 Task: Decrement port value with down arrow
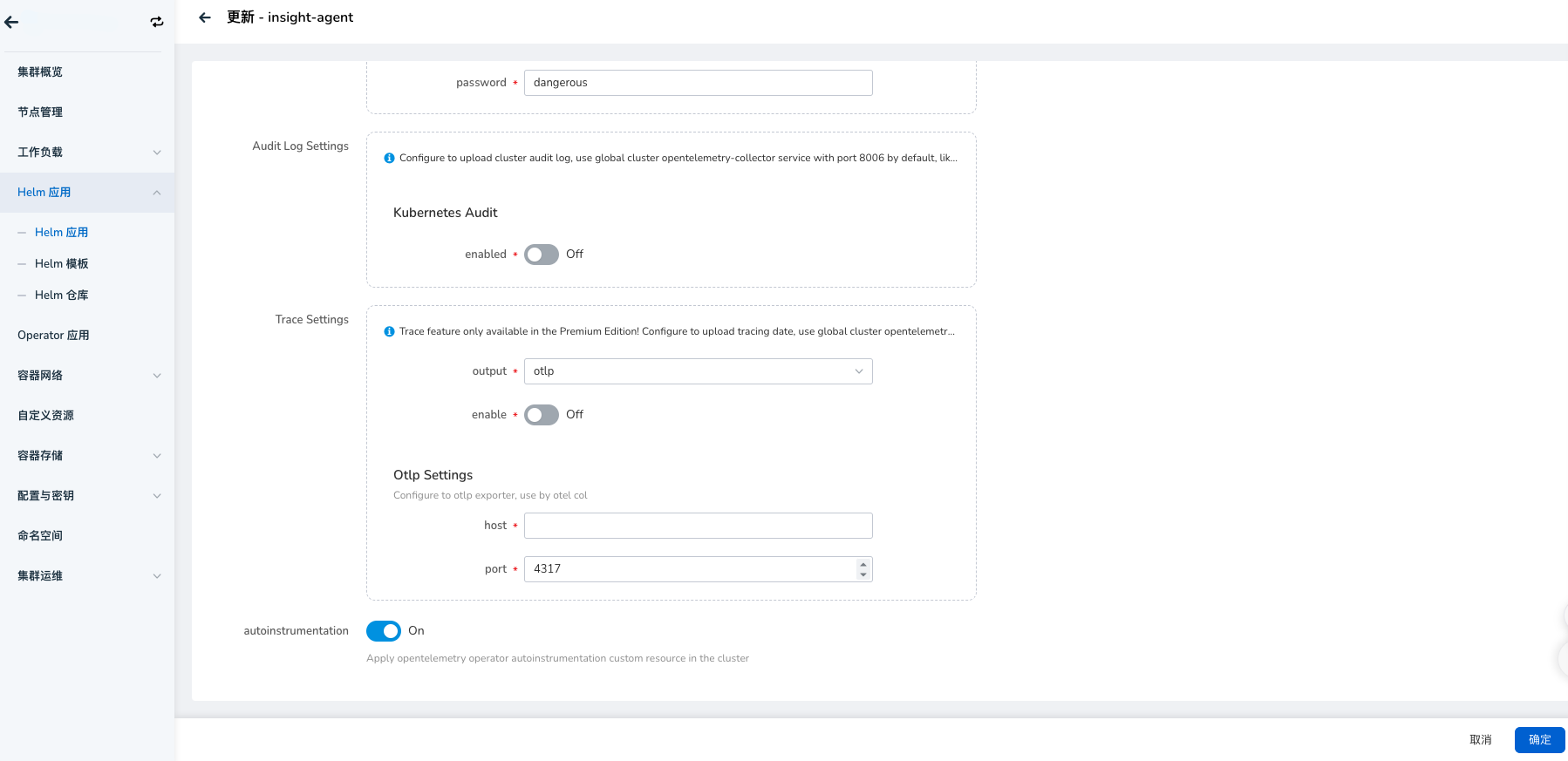862,574
